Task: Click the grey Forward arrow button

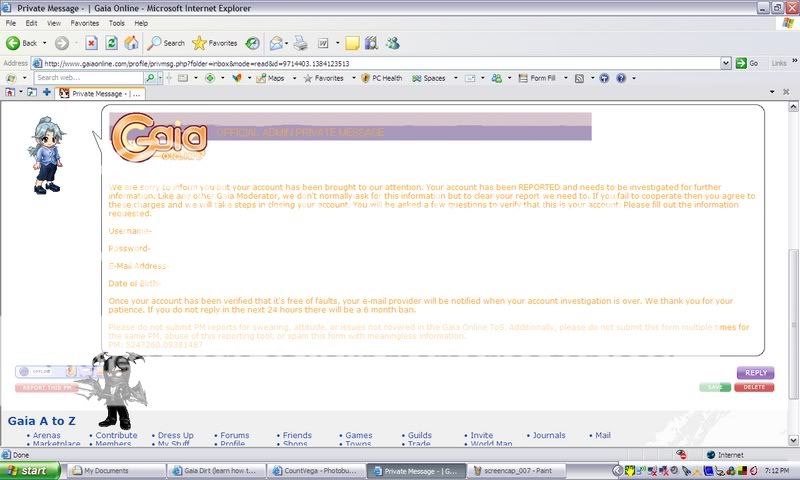Action: click(x=62, y=43)
